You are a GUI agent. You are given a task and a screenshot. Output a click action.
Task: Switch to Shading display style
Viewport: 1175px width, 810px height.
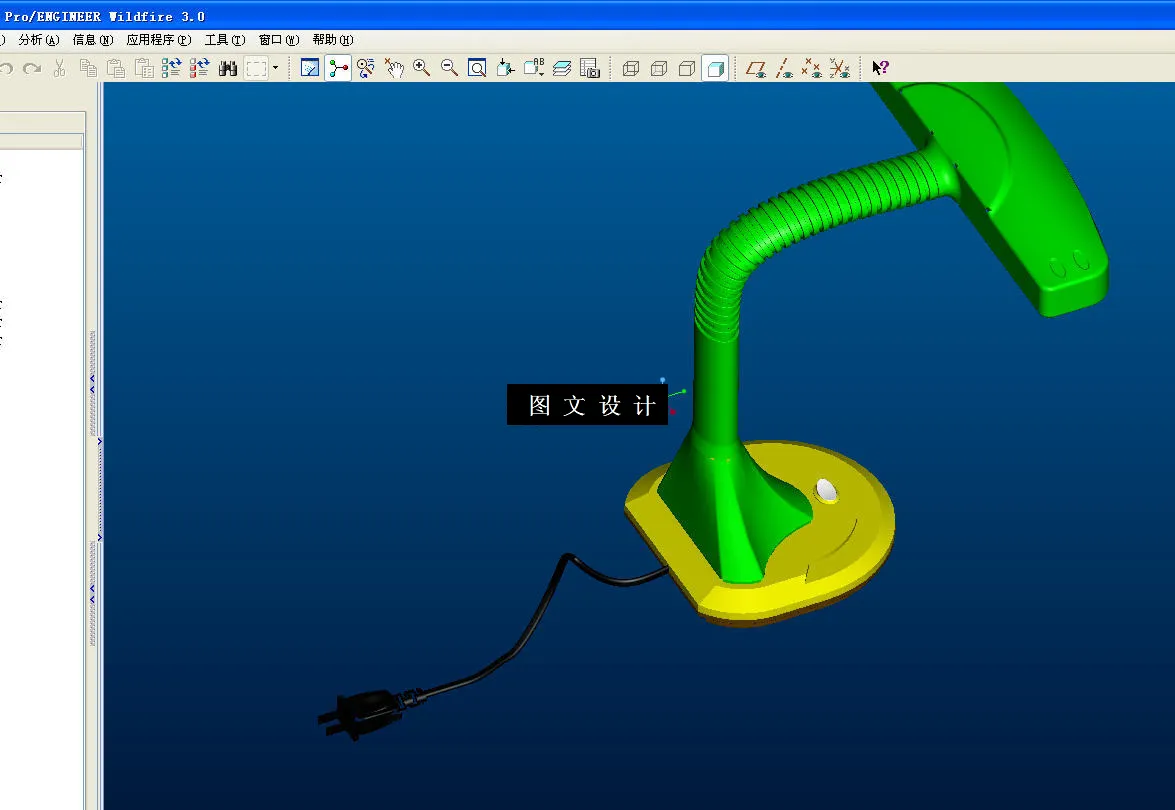[x=715, y=69]
